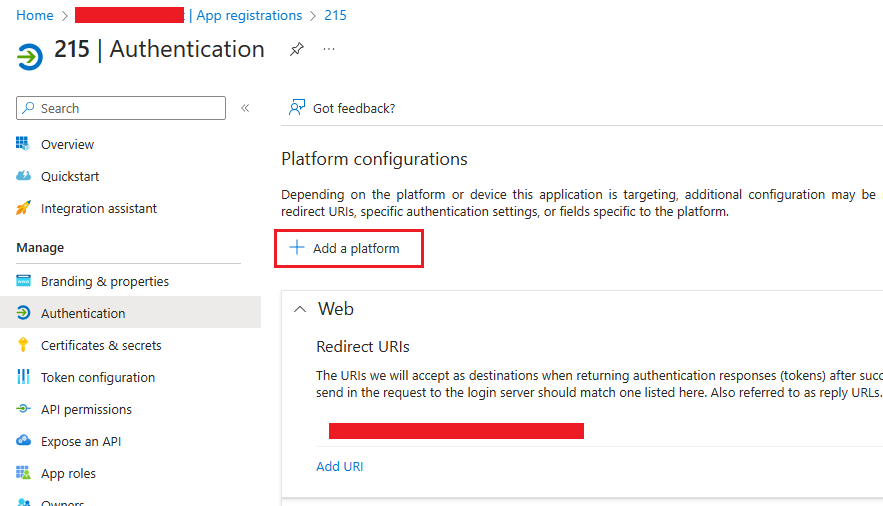
Task: Click the Overview grid icon
Action: click(x=24, y=144)
